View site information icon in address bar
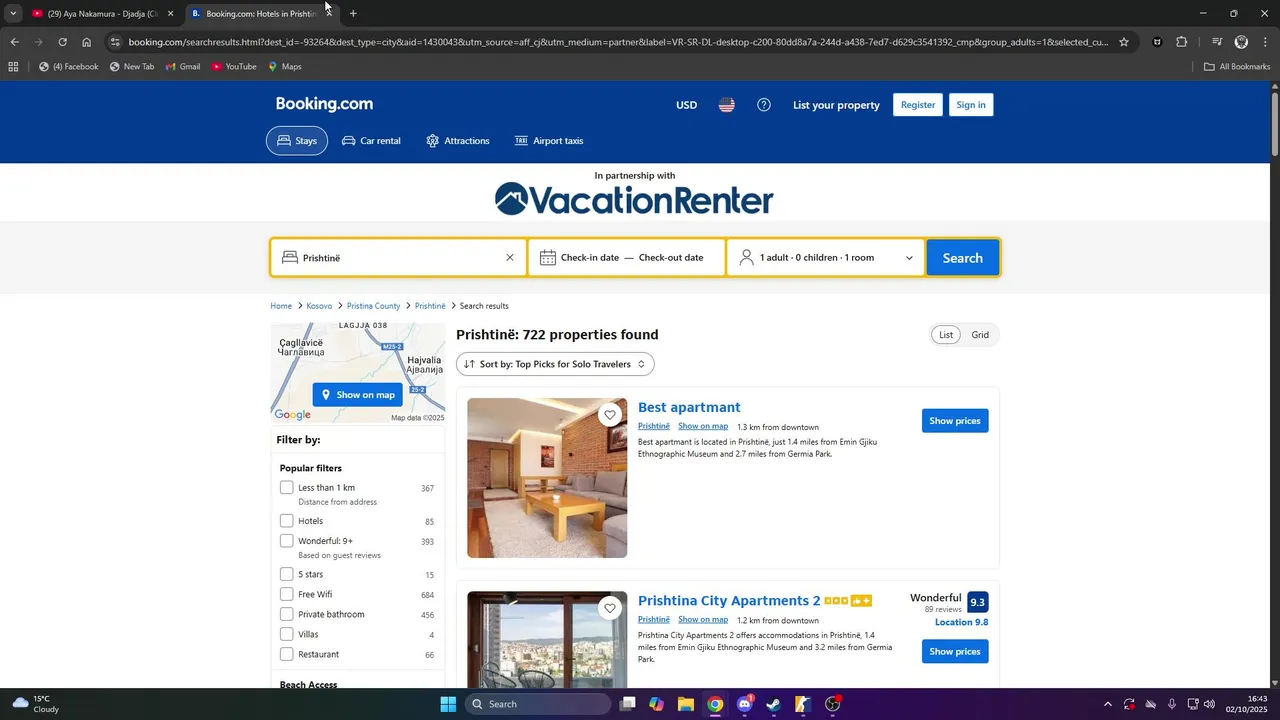The height and width of the screenshot is (720, 1280). pyautogui.click(x=115, y=42)
